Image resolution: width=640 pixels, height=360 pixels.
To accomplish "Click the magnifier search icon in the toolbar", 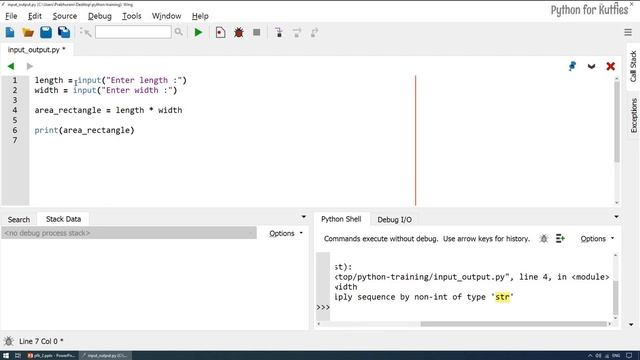I will pos(178,32).
